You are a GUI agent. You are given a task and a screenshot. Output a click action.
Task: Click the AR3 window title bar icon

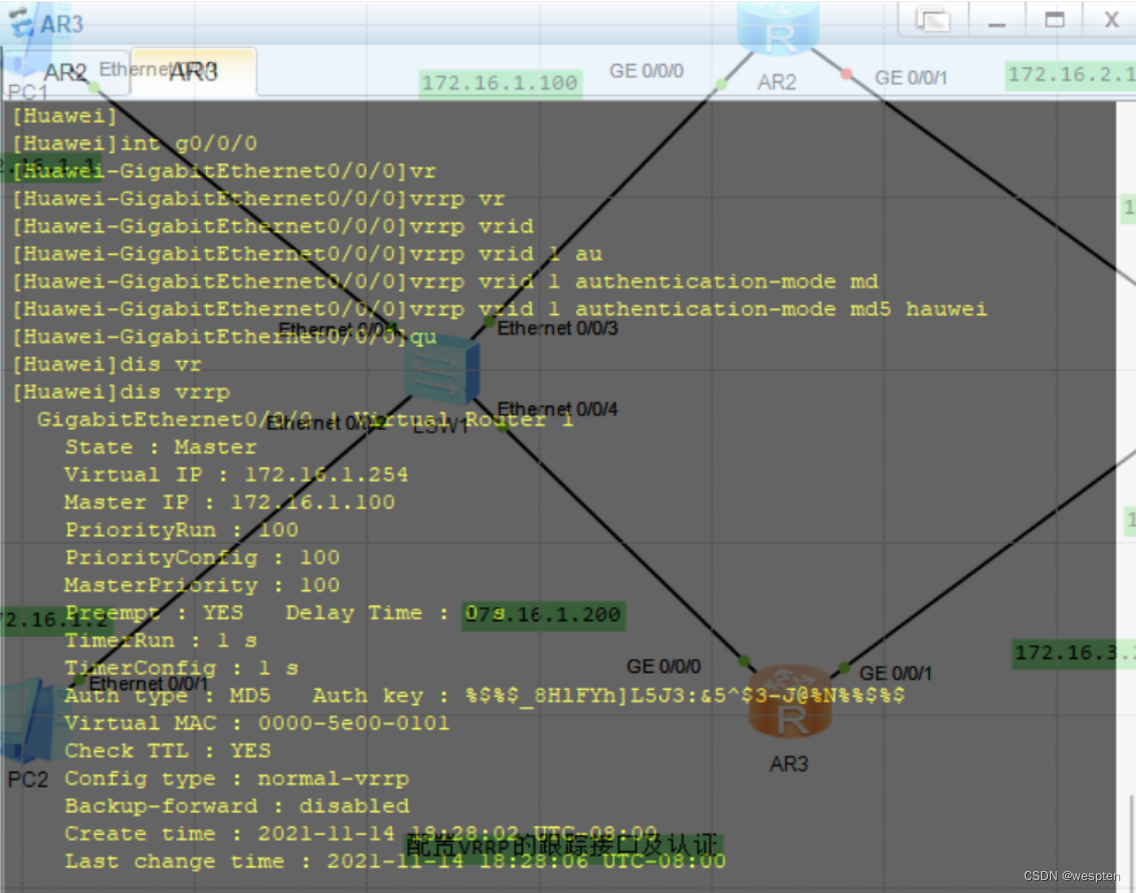20,22
